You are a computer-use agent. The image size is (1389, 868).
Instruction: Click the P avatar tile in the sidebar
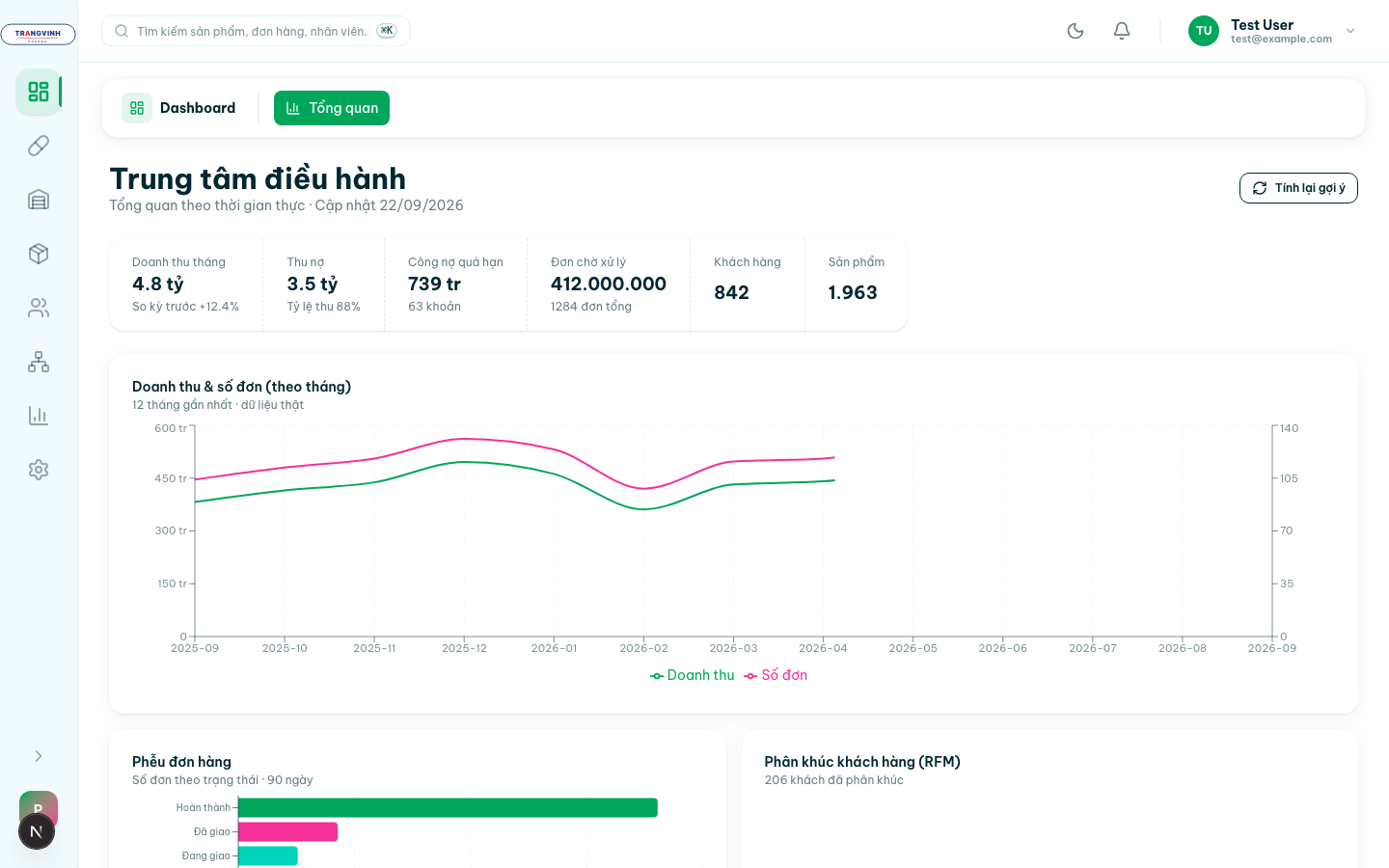coord(39,804)
